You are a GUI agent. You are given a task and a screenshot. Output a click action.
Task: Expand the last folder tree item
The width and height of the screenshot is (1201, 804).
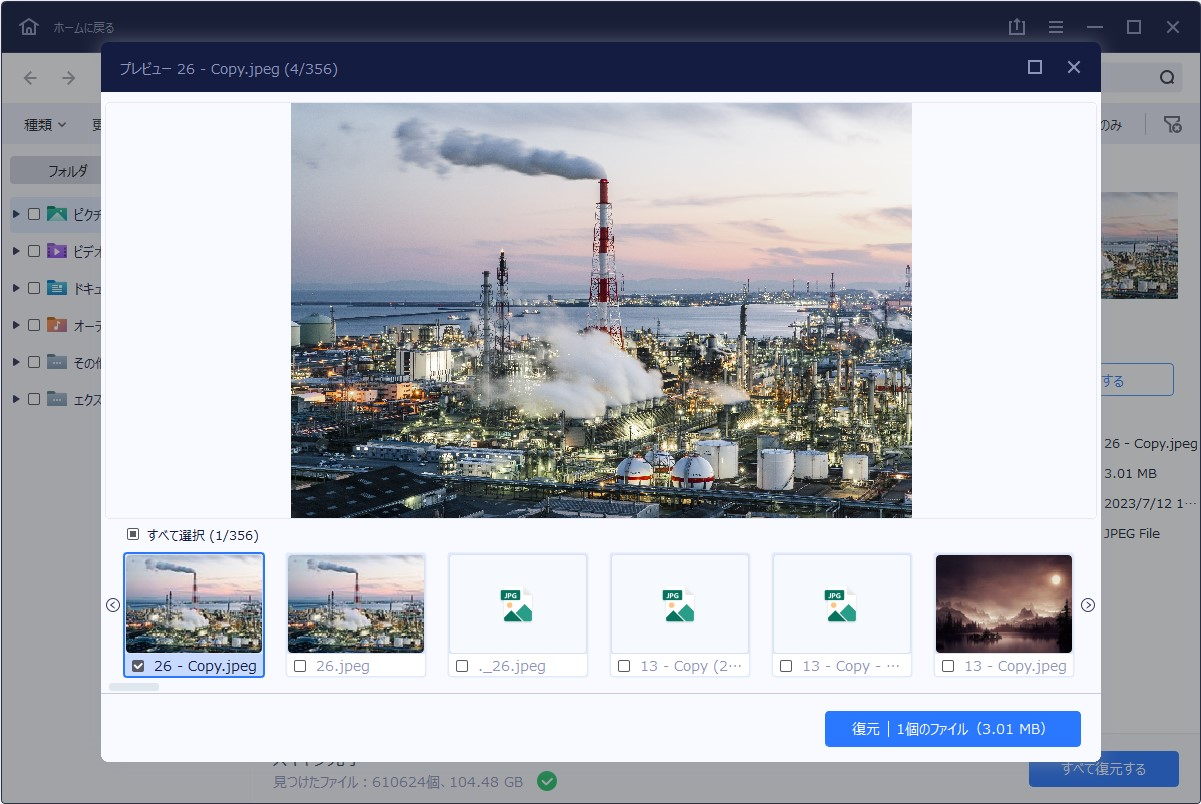tap(16, 399)
